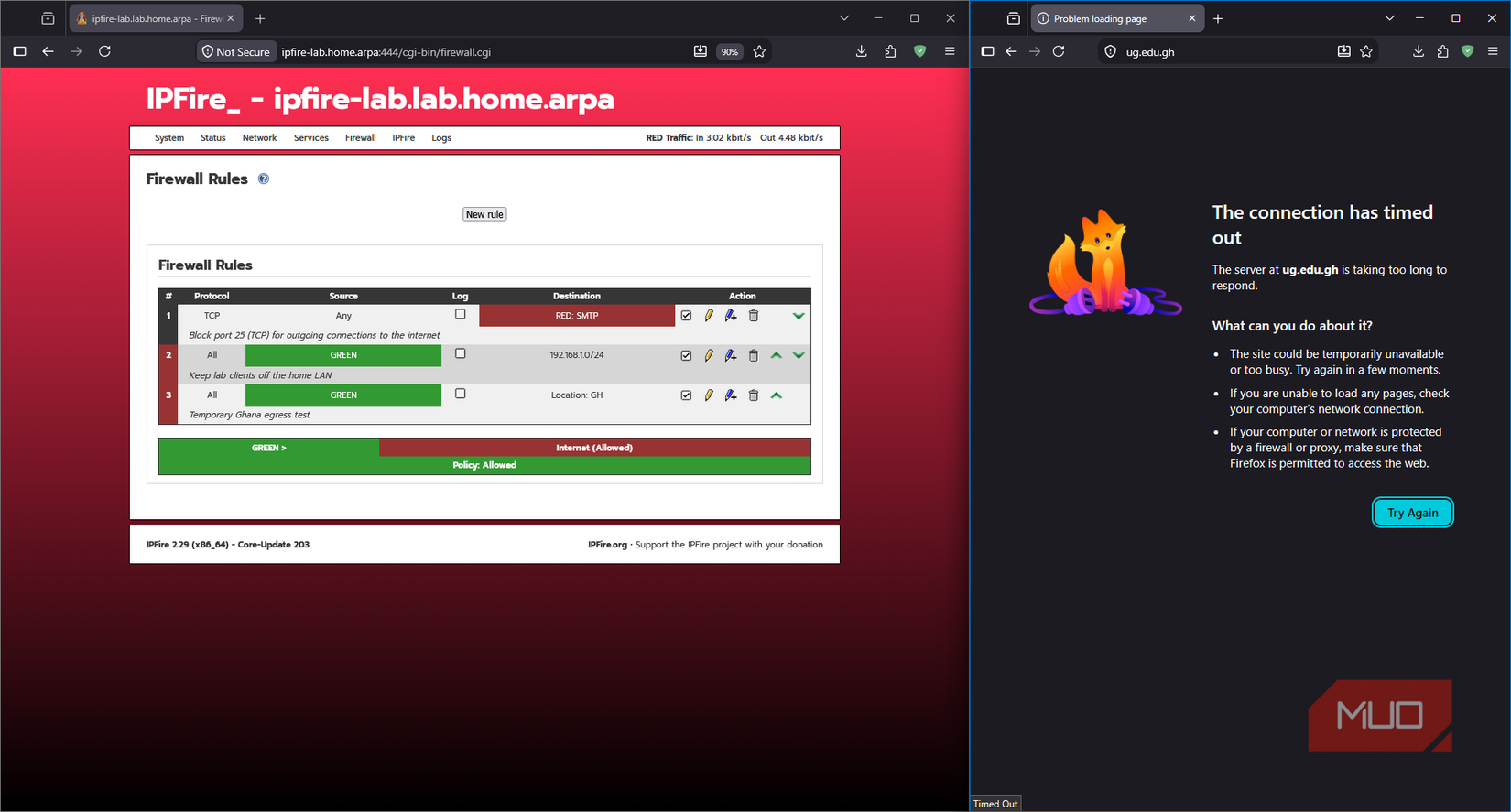The height and width of the screenshot is (812, 1511).
Task: Bookmark the IPFire page with the star
Action: [x=759, y=51]
